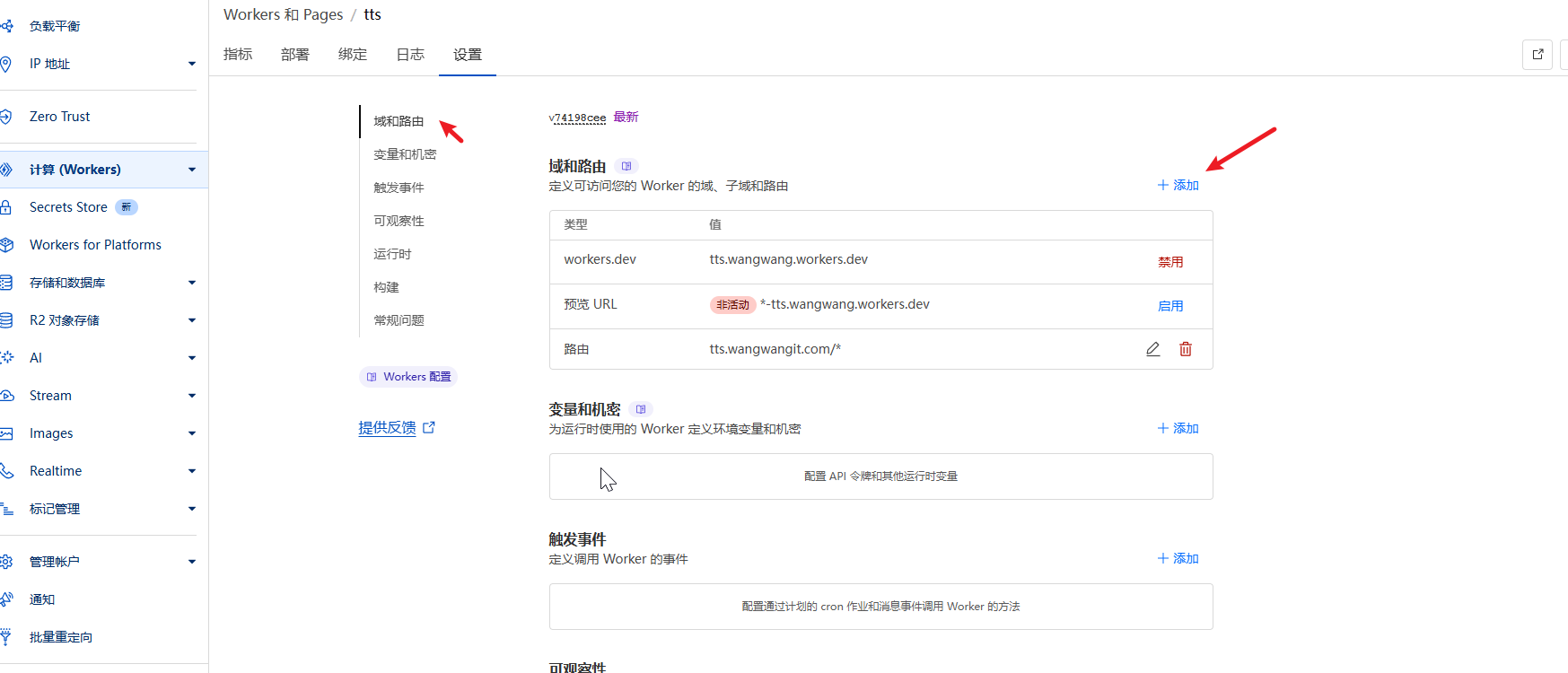Edit the tts.wangwangit.com route with pencil icon

(1152, 349)
